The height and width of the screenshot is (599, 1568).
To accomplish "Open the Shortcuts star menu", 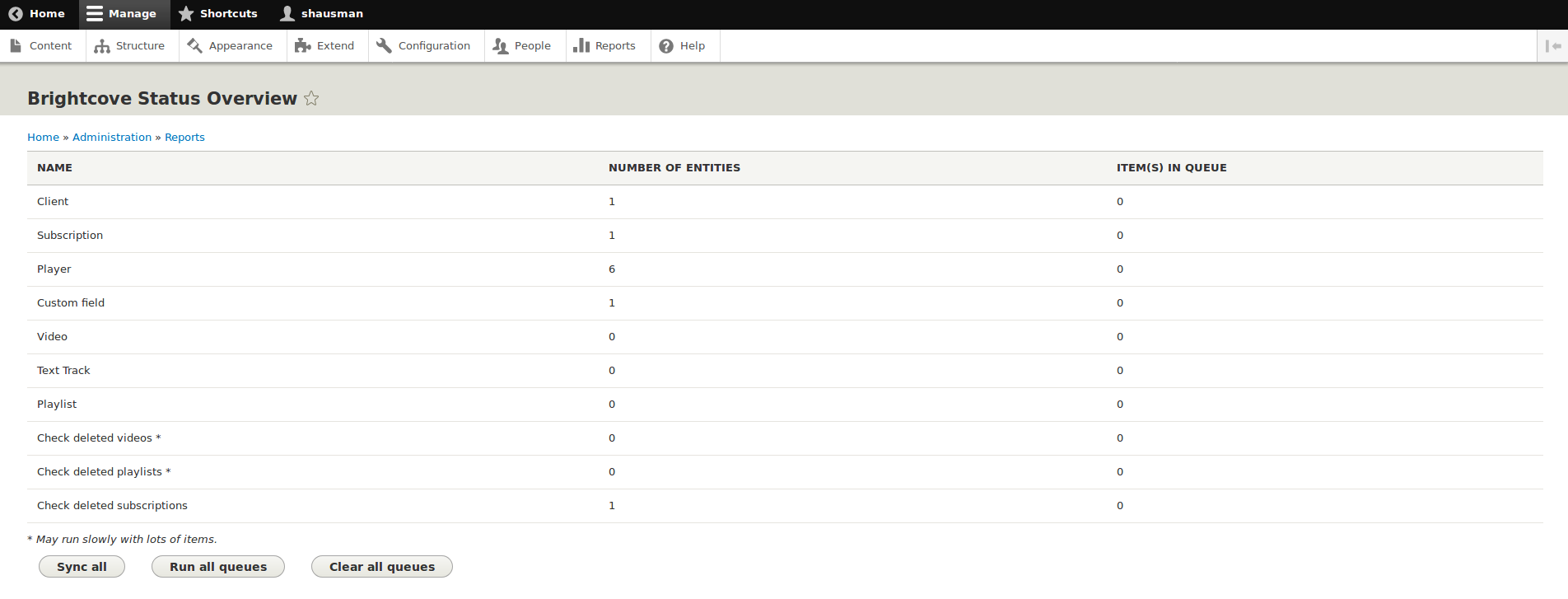I will (218, 14).
